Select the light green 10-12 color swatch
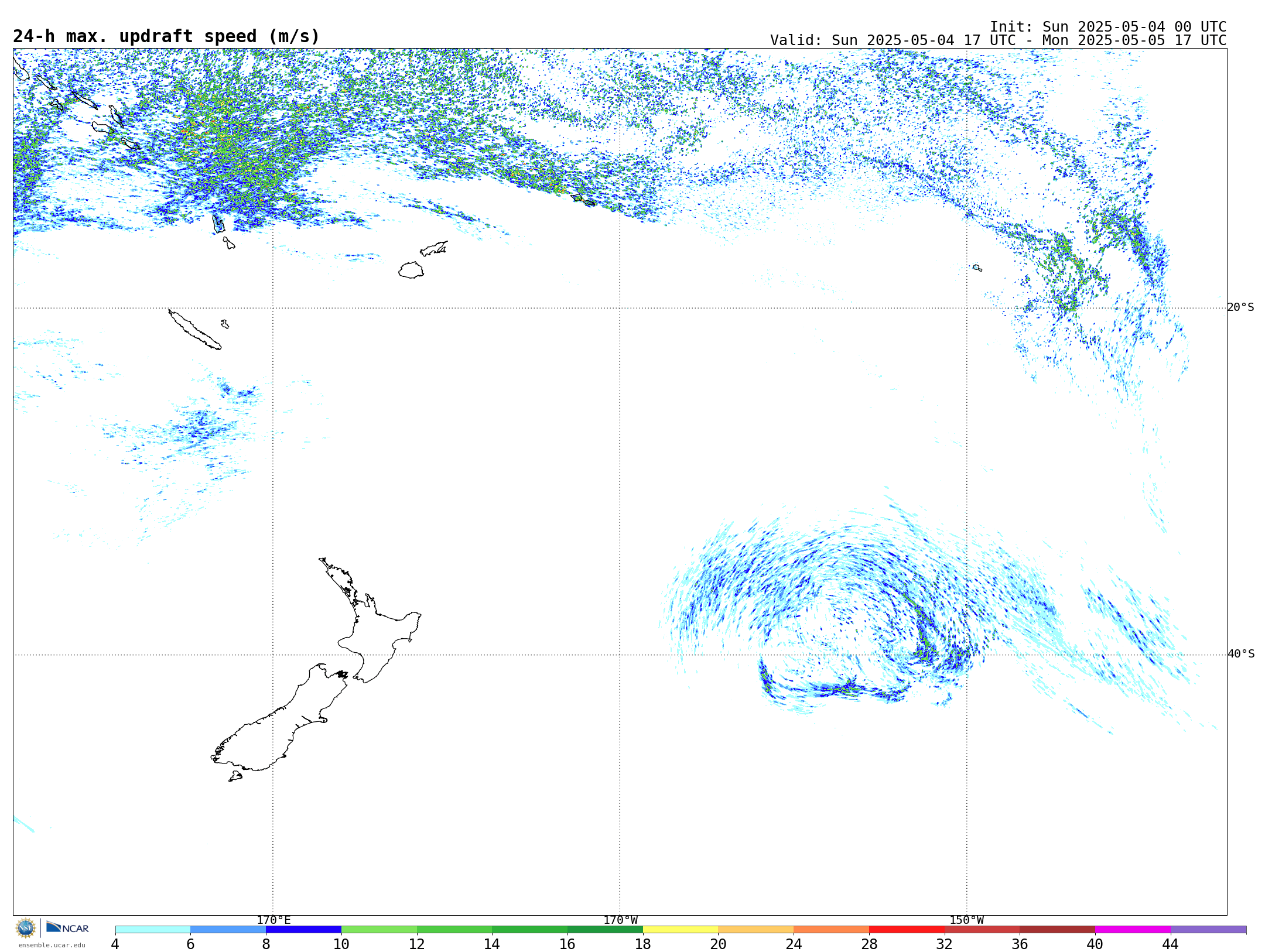Viewport: 1265px width, 952px height. click(x=379, y=930)
